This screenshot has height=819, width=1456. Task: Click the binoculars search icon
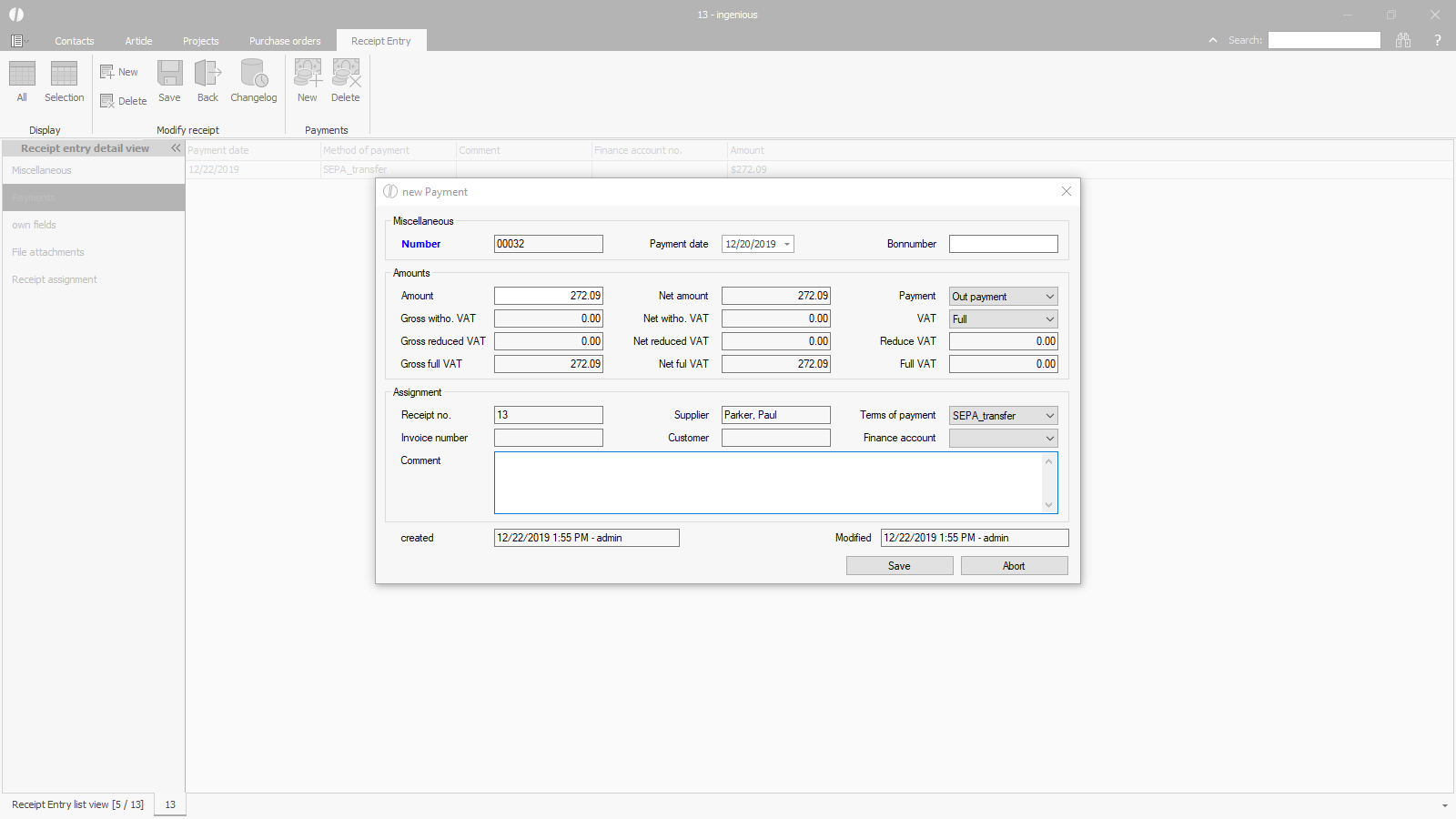tap(1403, 40)
